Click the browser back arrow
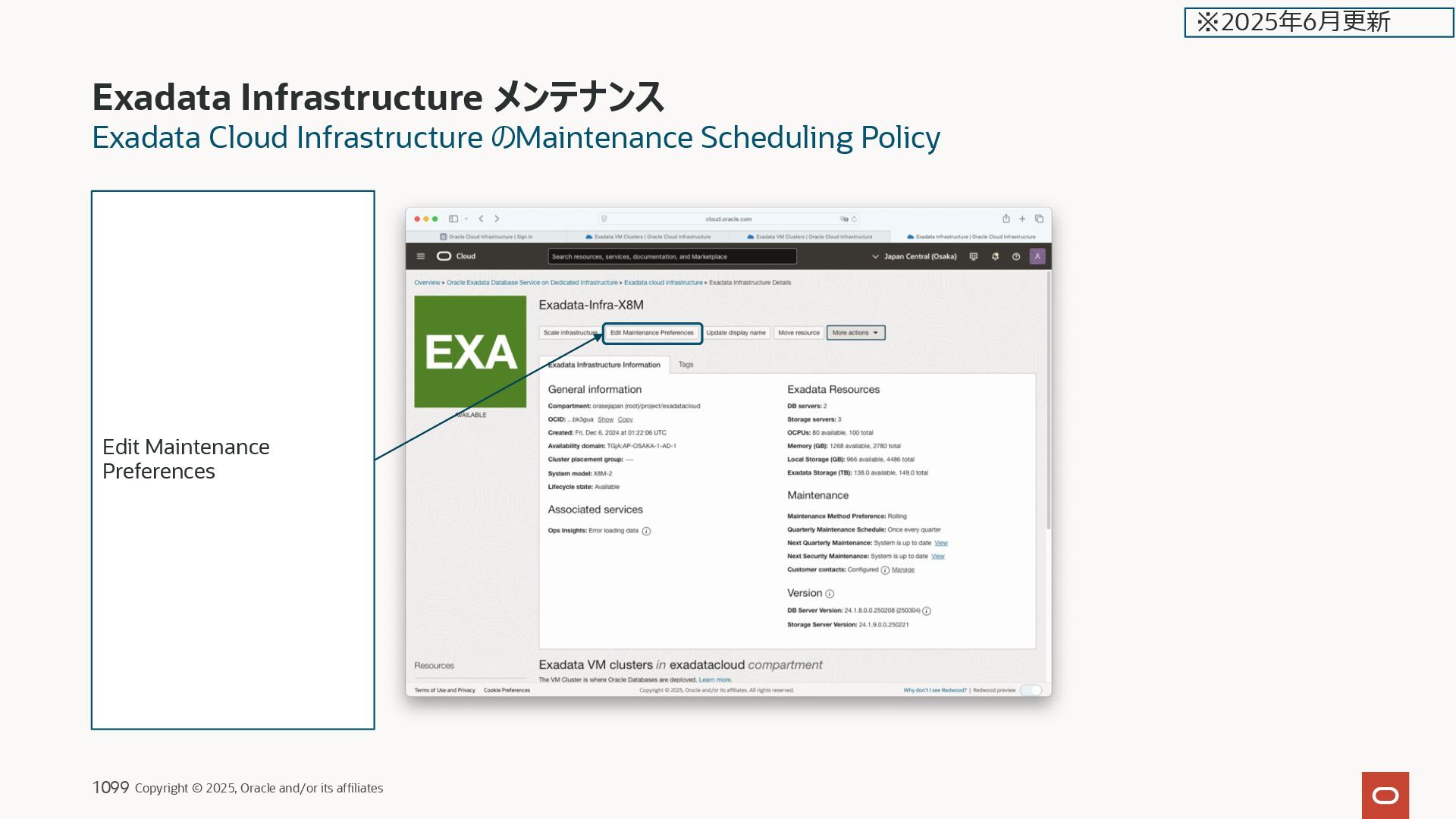The image size is (1456, 819). tap(481, 218)
